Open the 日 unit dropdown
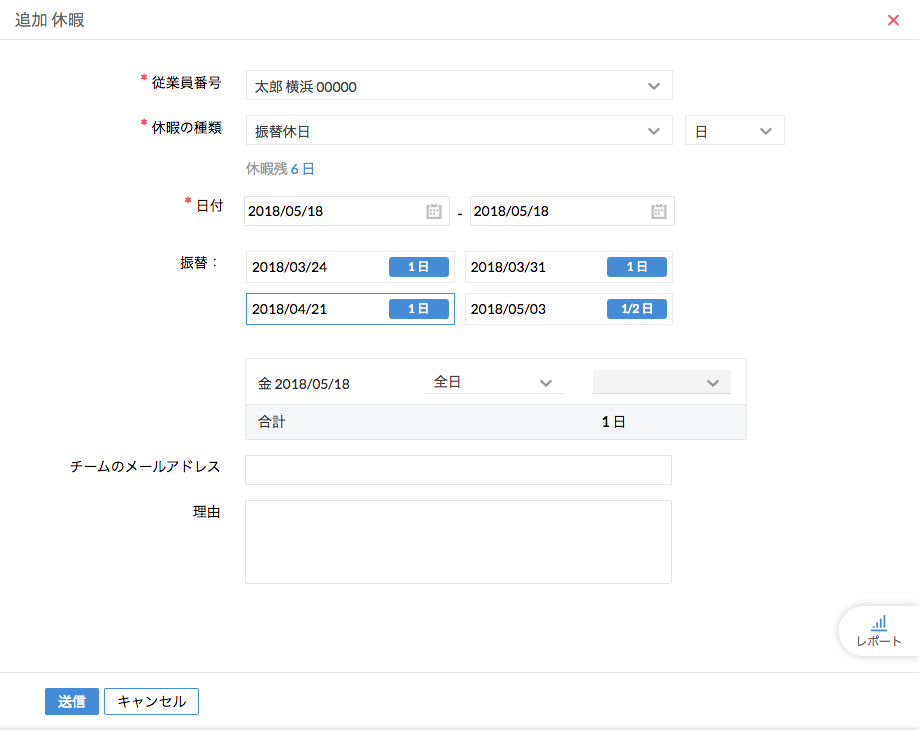Image resolution: width=919 pixels, height=730 pixels. pos(734,131)
